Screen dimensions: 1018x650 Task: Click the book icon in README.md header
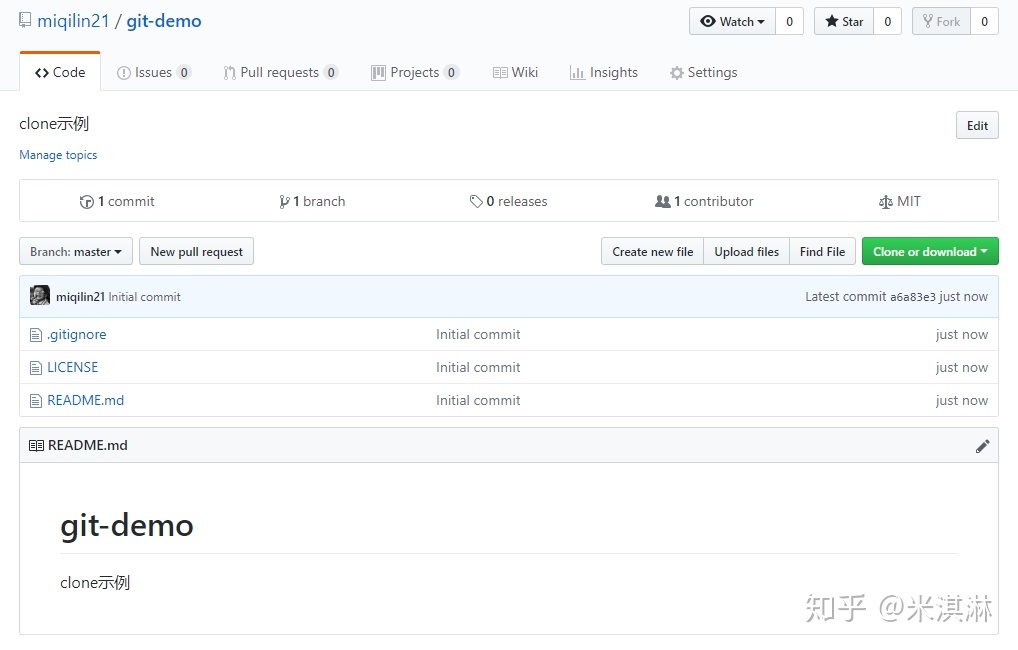(x=36, y=445)
